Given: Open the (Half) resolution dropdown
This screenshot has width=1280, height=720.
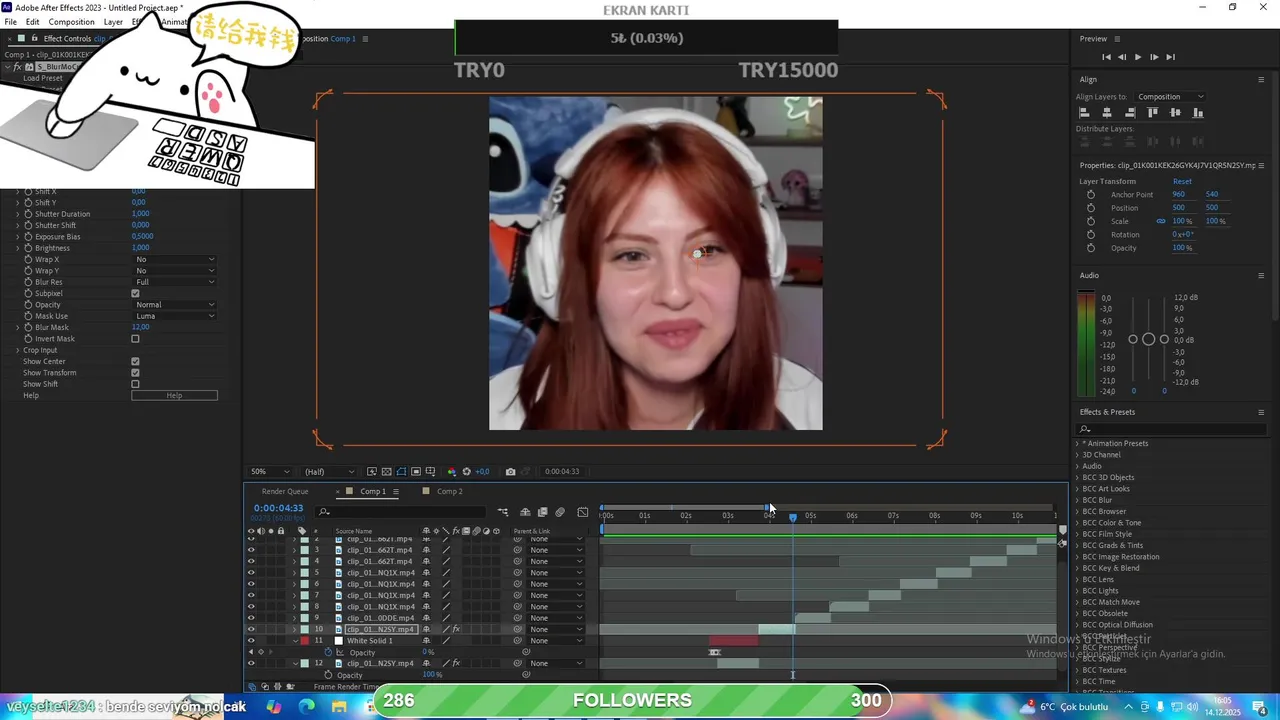Looking at the screenshot, I should (329, 472).
